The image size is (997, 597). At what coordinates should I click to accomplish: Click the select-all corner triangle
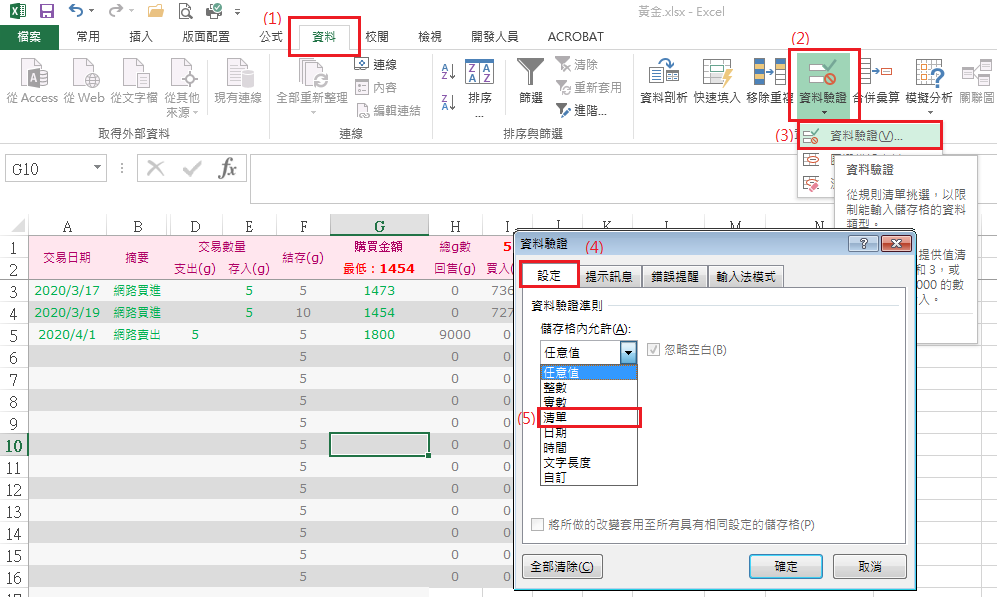click(17, 225)
